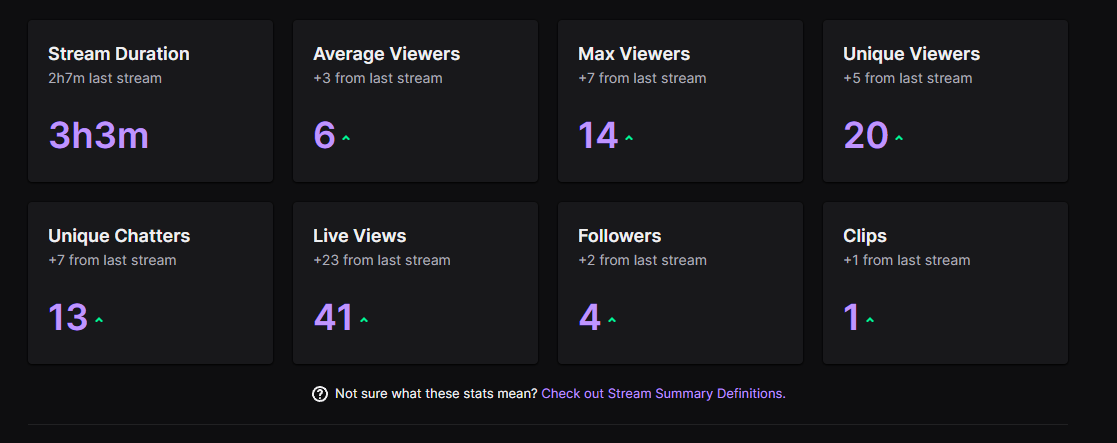Click the Live Views value 41

point(333,318)
